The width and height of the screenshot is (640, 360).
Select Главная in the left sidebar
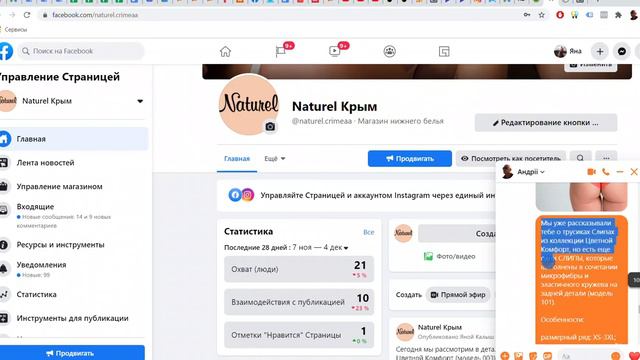tap(73, 139)
